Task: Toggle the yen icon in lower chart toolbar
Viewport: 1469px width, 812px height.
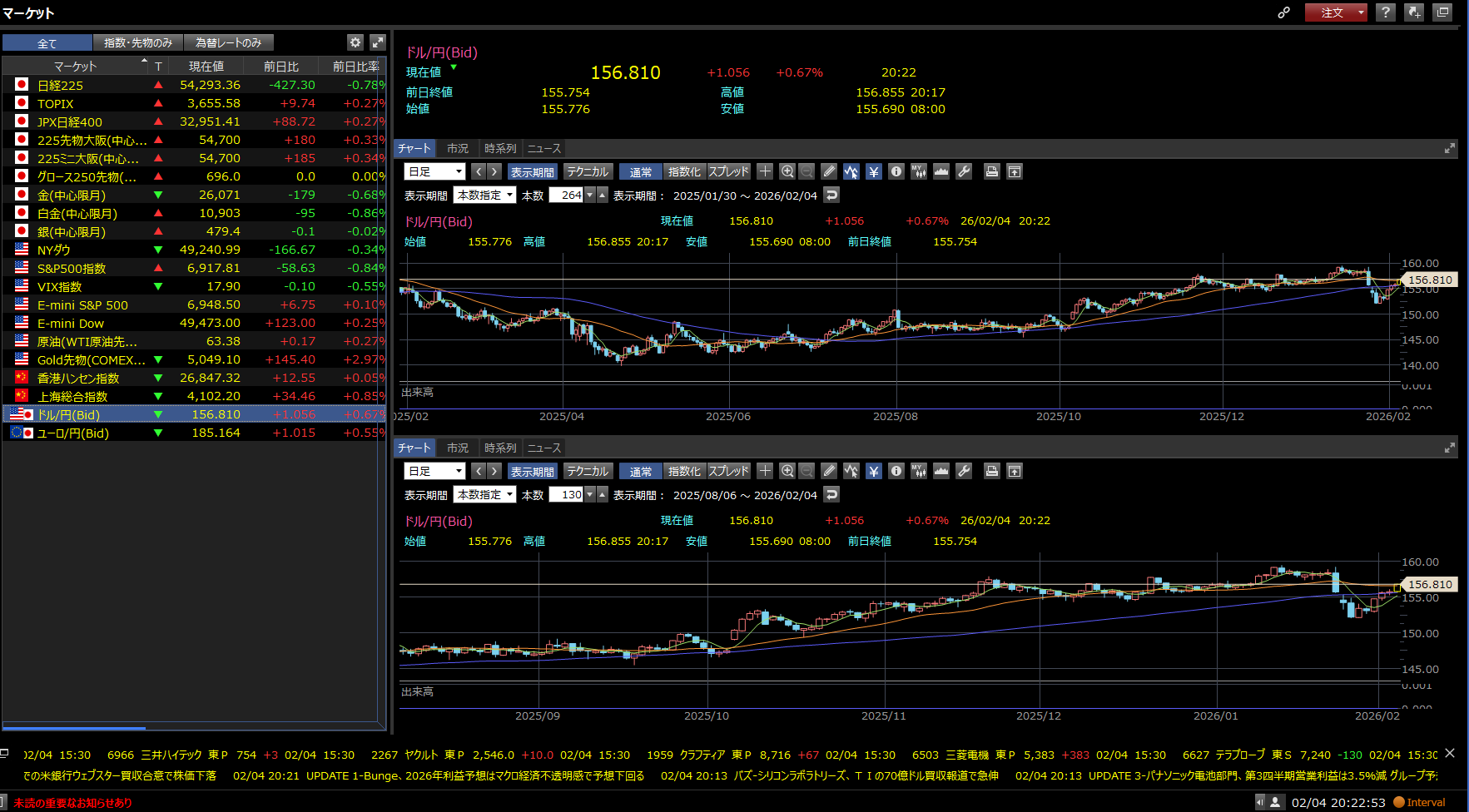Action: (874, 471)
